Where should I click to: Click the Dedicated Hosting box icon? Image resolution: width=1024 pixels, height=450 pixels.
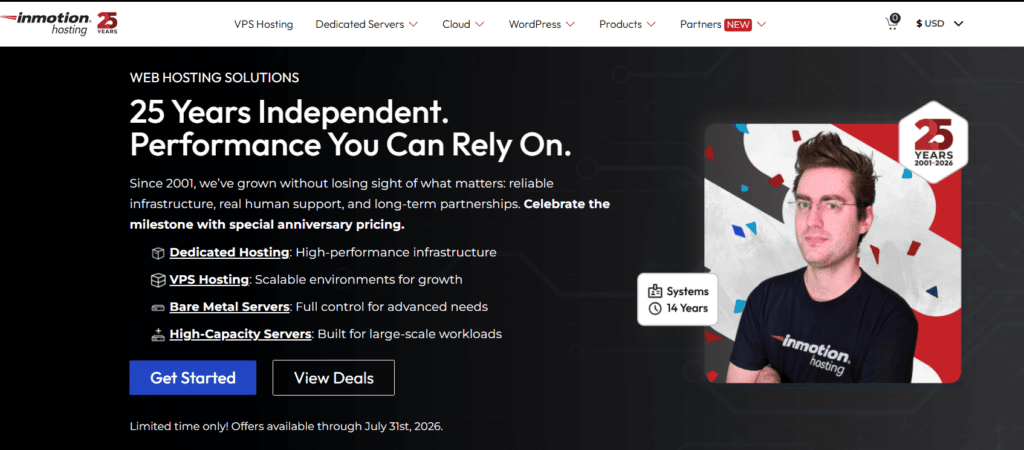tap(157, 253)
